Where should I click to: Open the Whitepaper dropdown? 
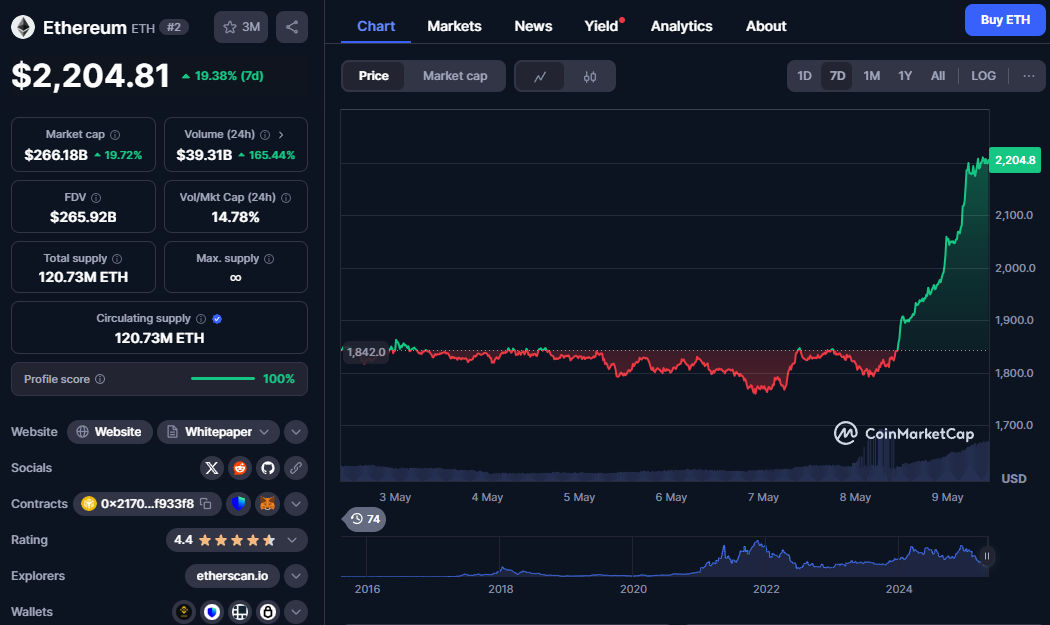pyautogui.click(x=218, y=432)
